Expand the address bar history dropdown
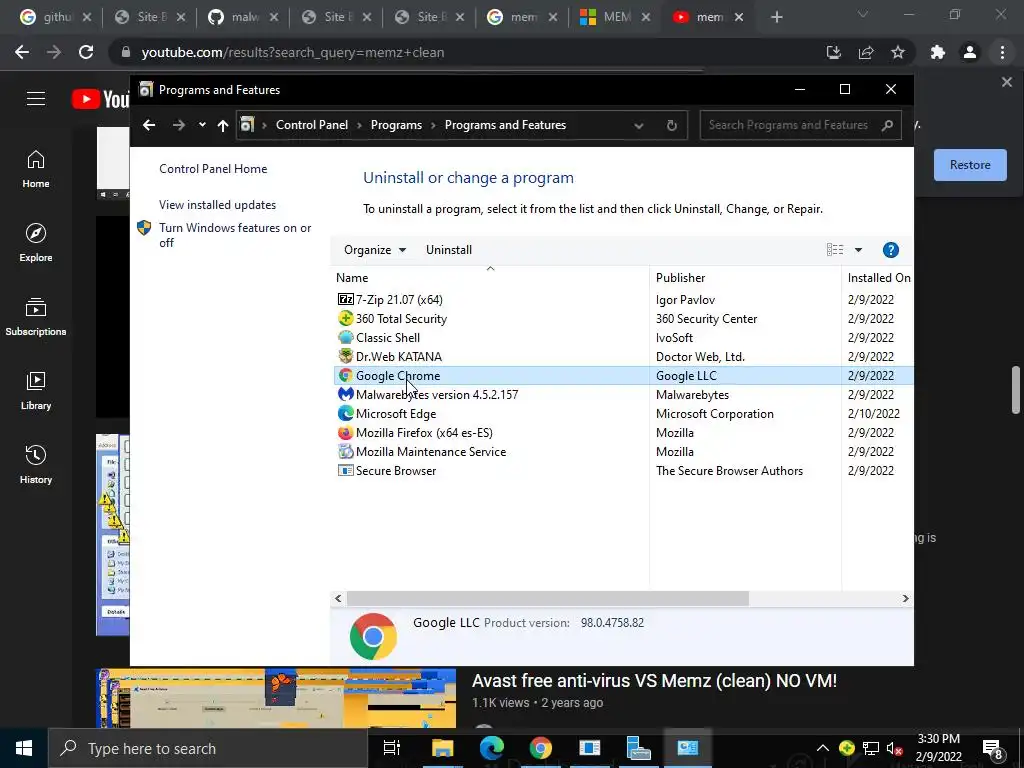Image resolution: width=1024 pixels, height=768 pixels. tap(639, 125)
